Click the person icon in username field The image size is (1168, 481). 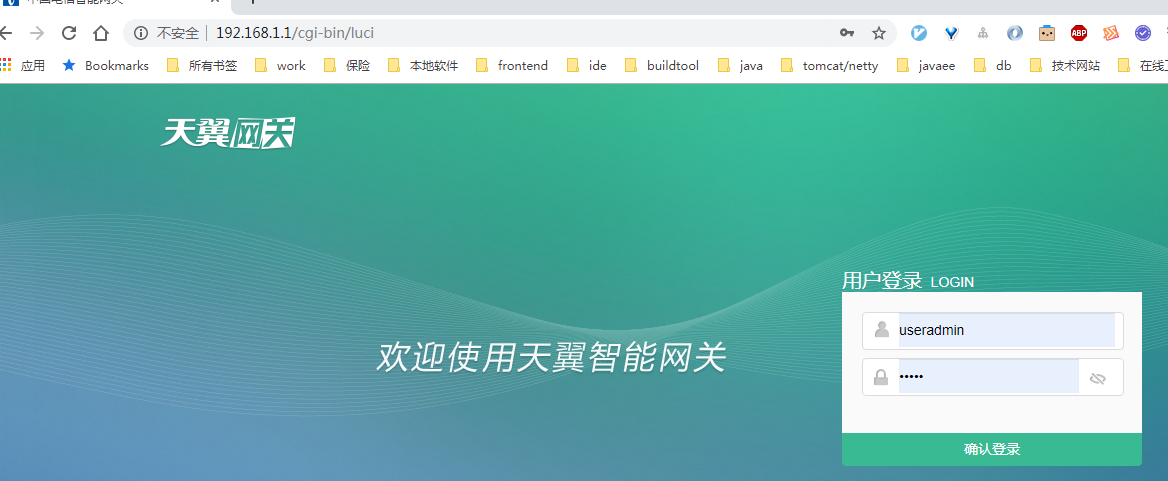tap(882, 329)
